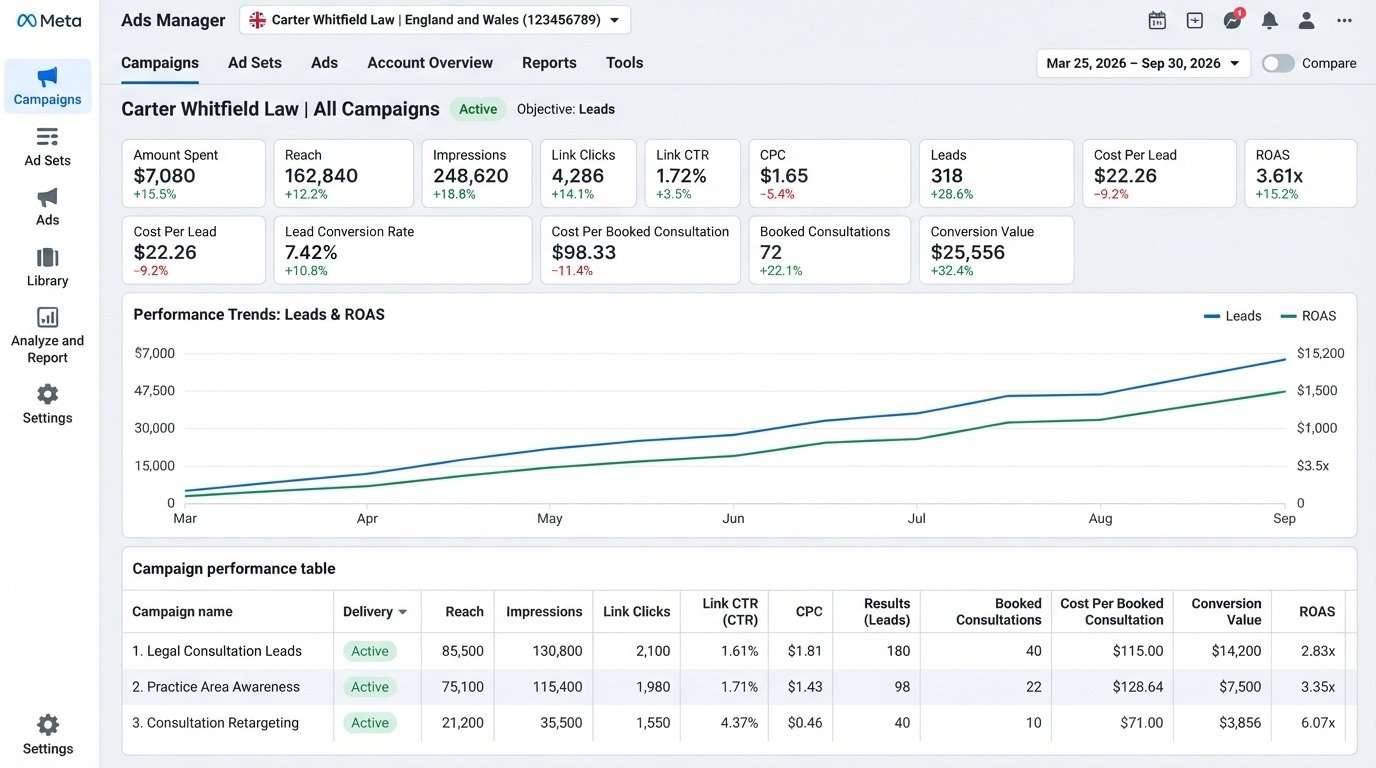Open the Consultation Retargeting campaign

215,723
